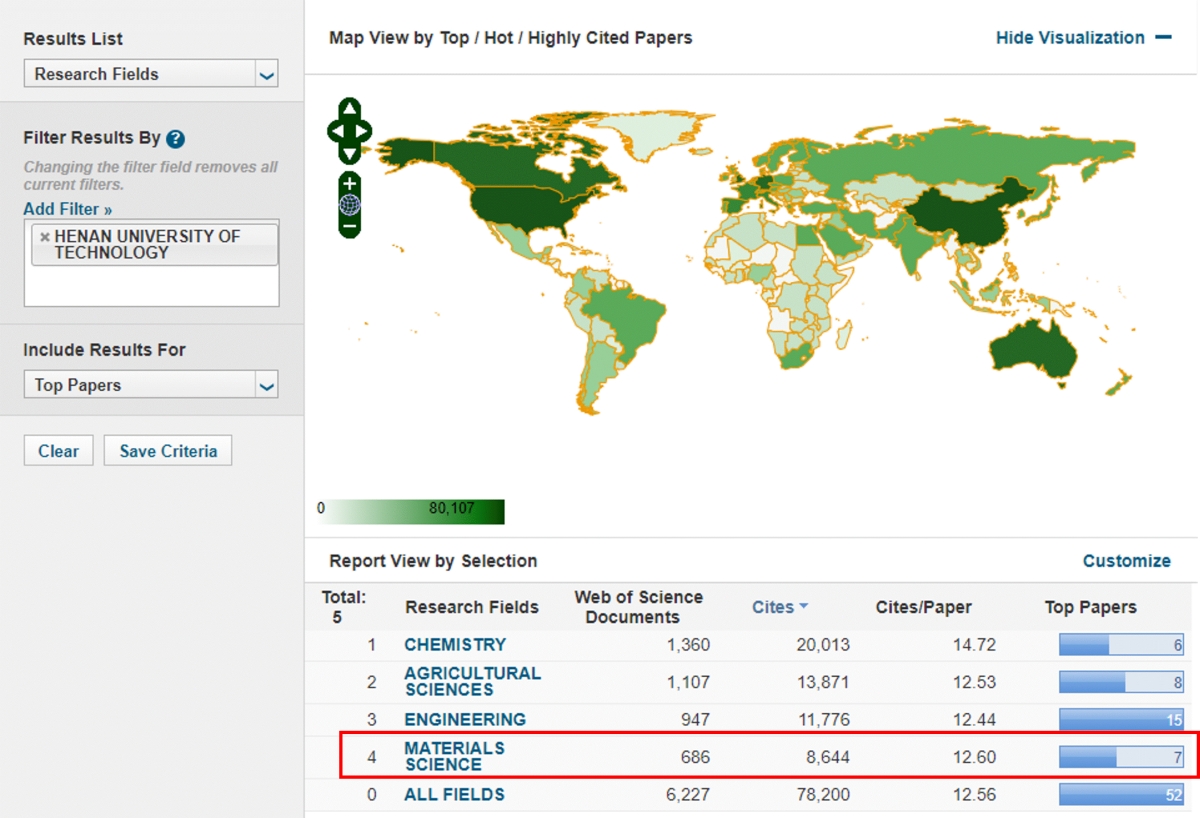Image resolution: width=1200 pixels, height=818 pixels.
Task: Zoom in on the map
Action: 349,184
